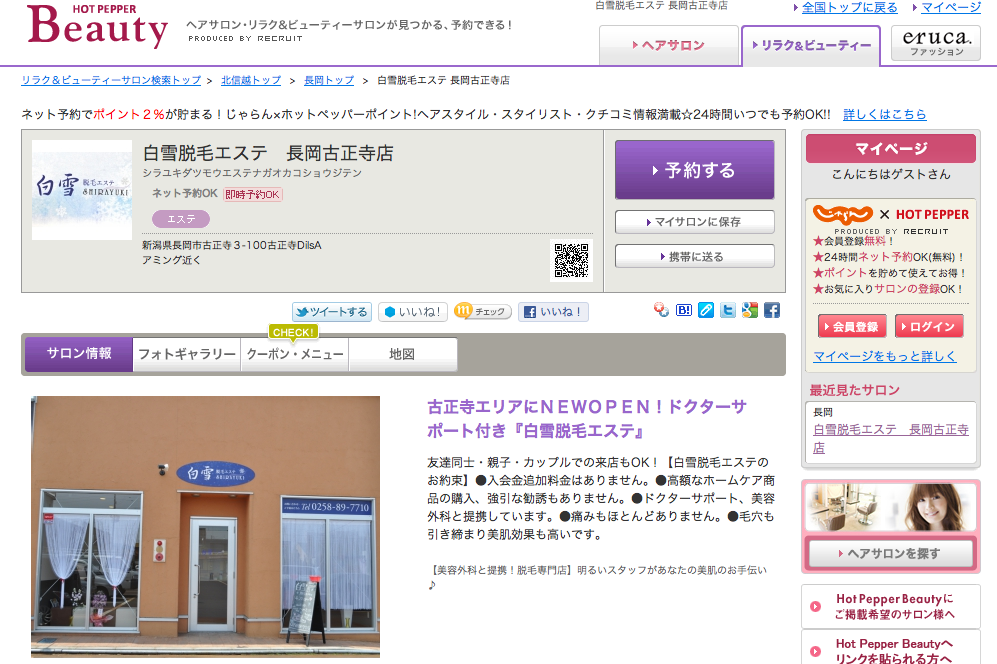The width and height of the screenshot is (997, 664).
Task: Click the Facebook いいね! like button
Action: click(x=553, y=312)
